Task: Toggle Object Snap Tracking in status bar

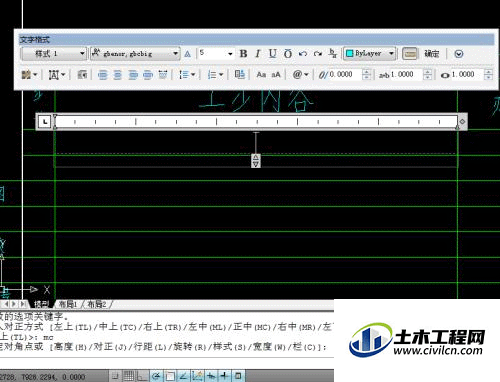Action: 184,376
